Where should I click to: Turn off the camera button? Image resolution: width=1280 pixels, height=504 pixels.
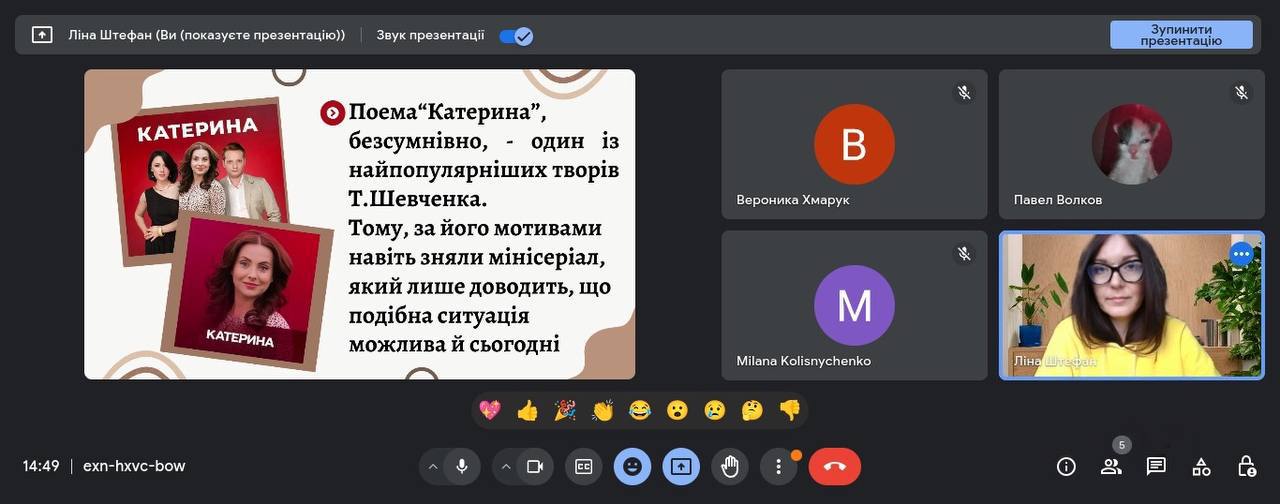(x=535, y=466)
